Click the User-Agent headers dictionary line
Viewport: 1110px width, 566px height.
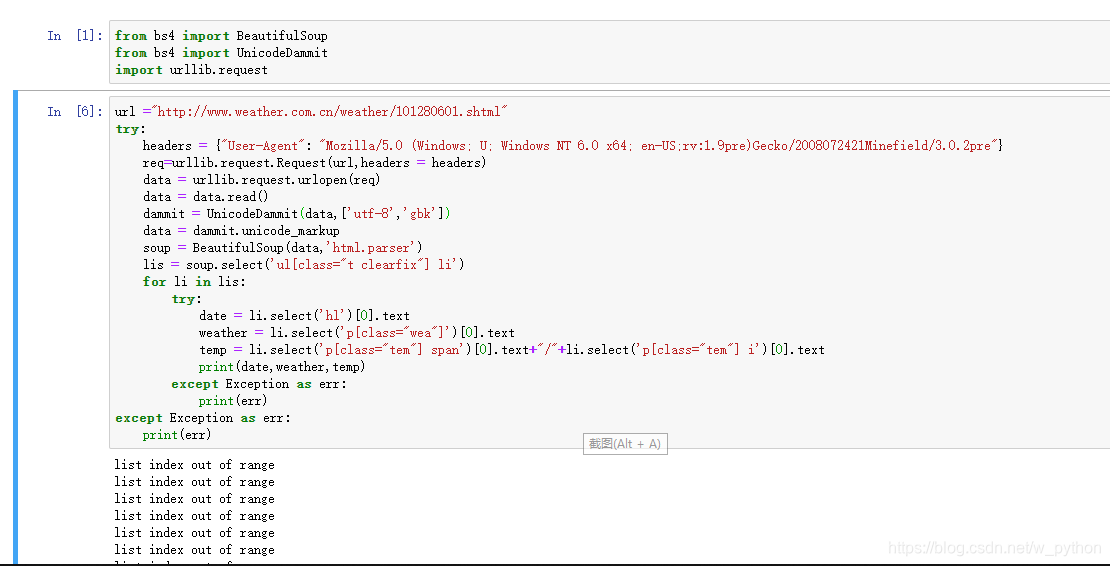click(x=573, y=146)
